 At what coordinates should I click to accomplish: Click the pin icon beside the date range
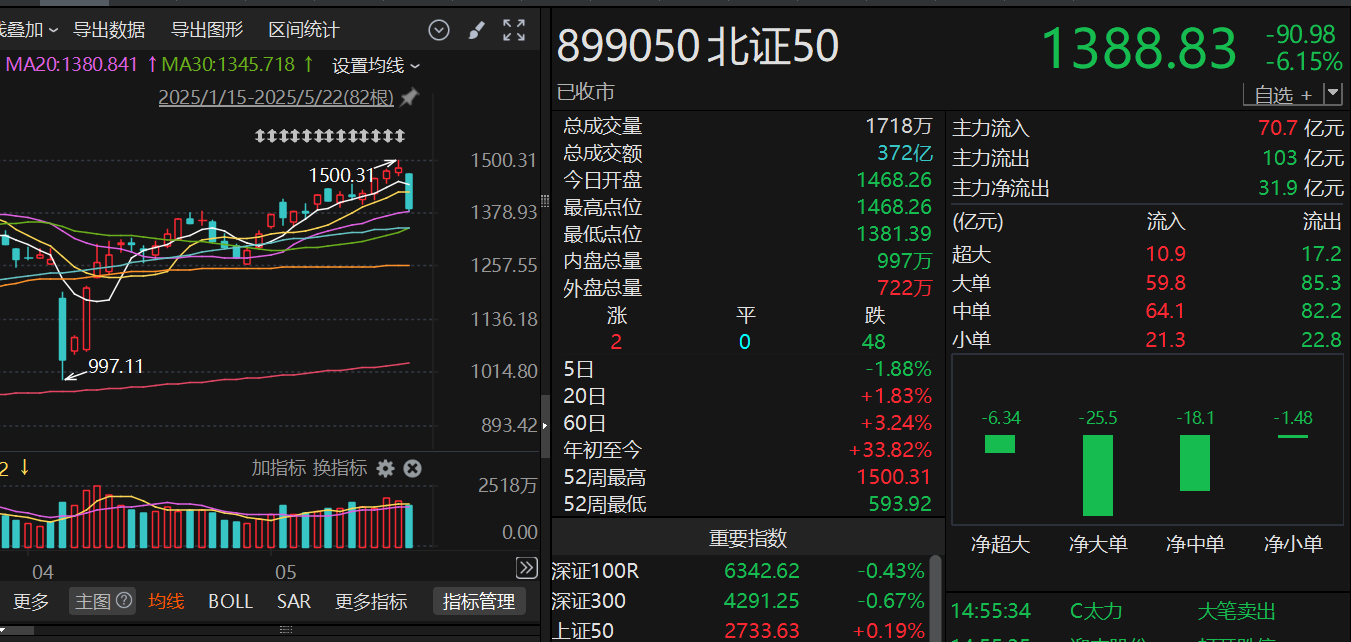pos(408,98)
